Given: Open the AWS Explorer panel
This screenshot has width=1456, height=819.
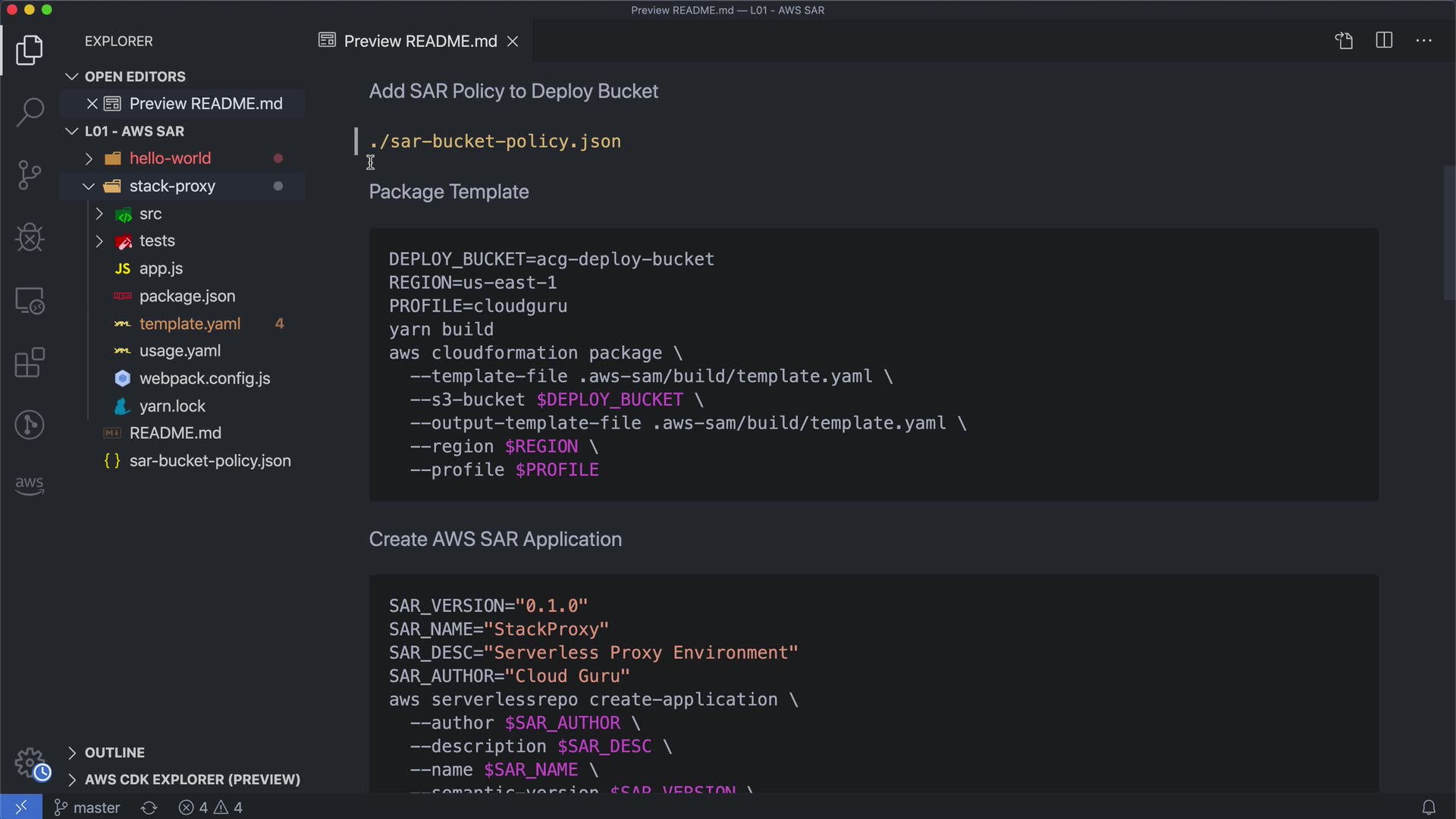Looking at the screenshot, I should (30, 485).
